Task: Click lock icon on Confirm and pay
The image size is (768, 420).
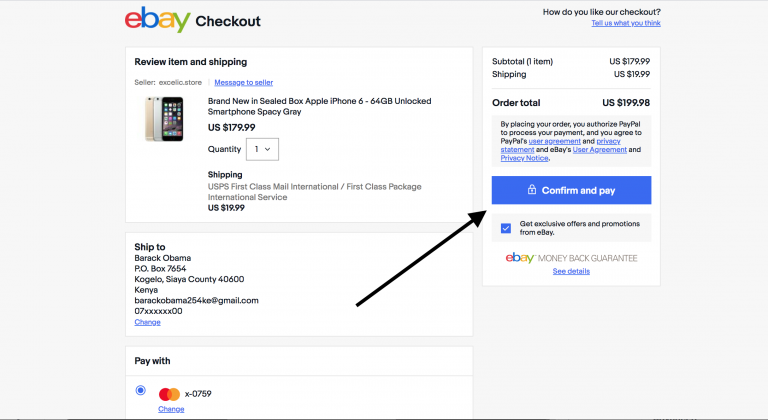Action: click(532, 190)
